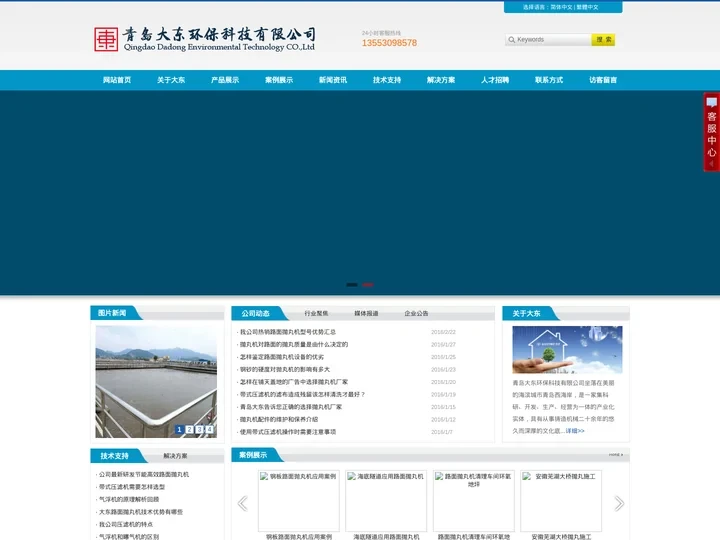Click the red Dadong company logo

pos(106,39)
